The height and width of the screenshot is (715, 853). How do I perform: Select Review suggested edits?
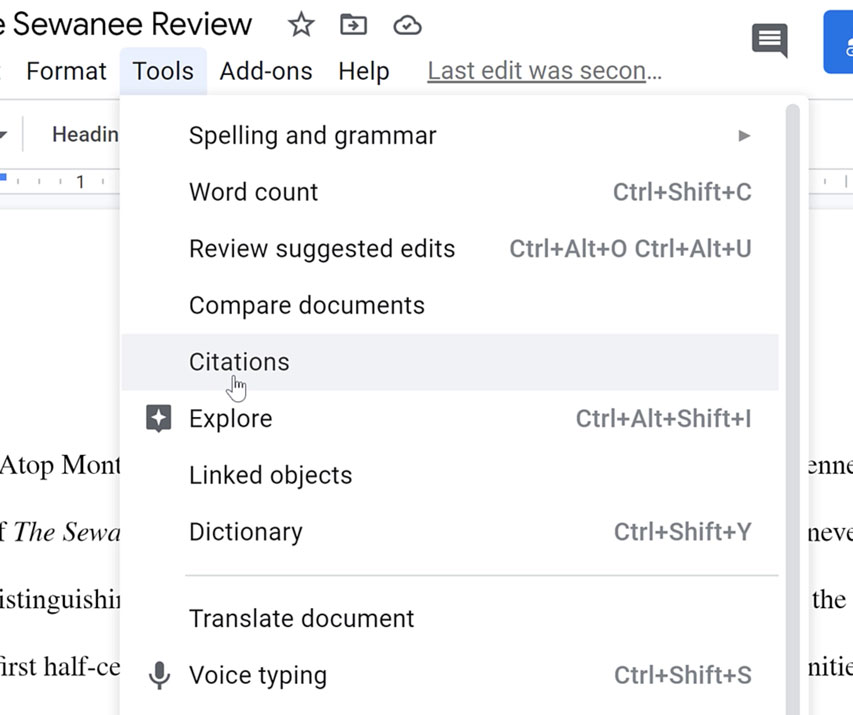click(321, 248)
